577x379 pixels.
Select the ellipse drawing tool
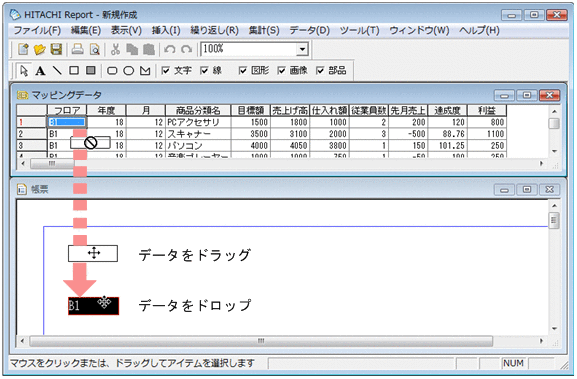[128, 71]
